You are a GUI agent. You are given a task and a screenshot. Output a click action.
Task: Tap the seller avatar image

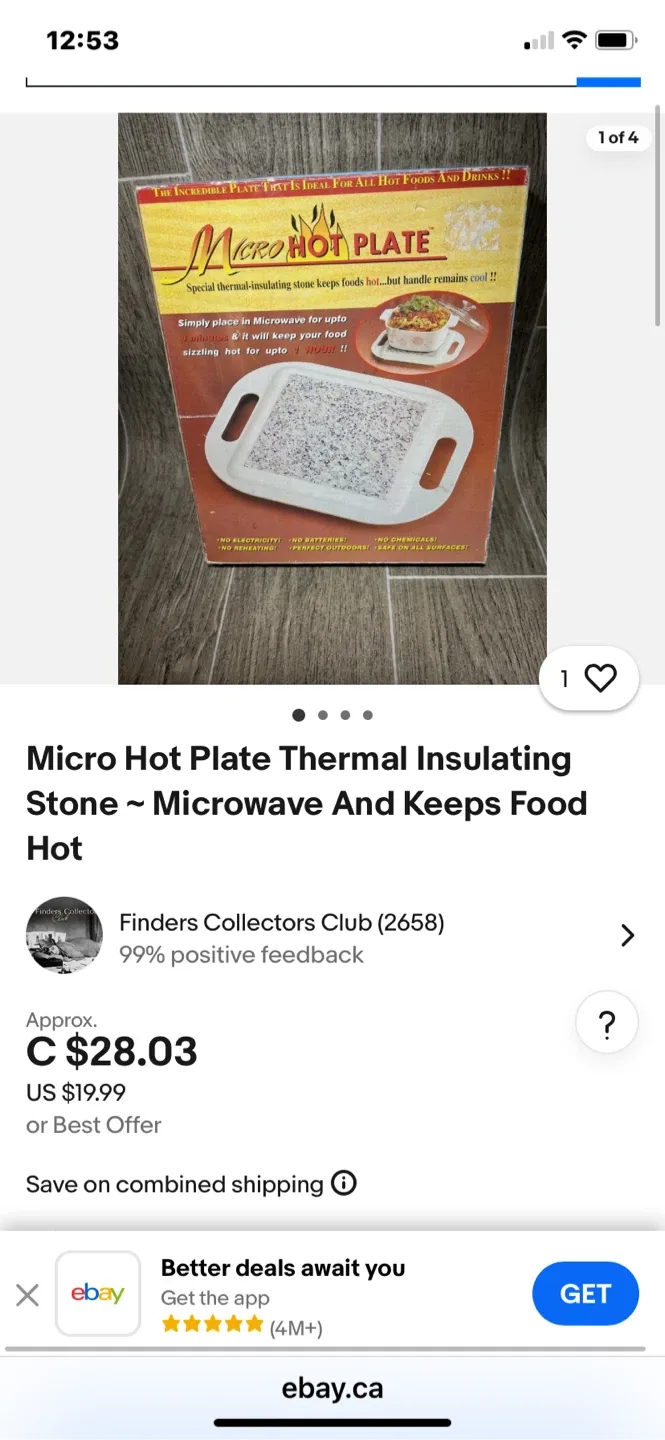(x=64, y=935)
